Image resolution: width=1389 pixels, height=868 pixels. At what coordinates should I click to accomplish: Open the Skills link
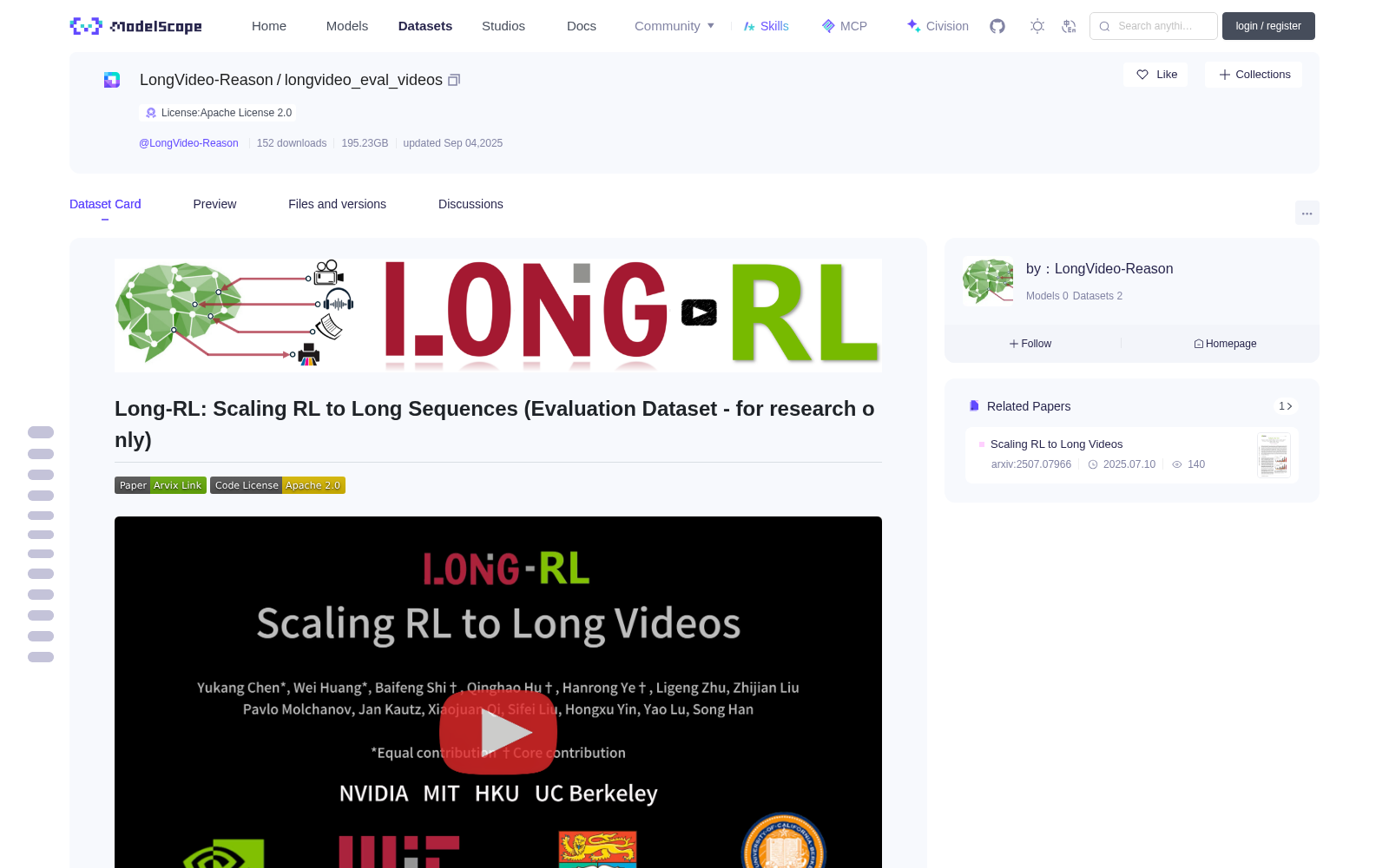point(766,26)
